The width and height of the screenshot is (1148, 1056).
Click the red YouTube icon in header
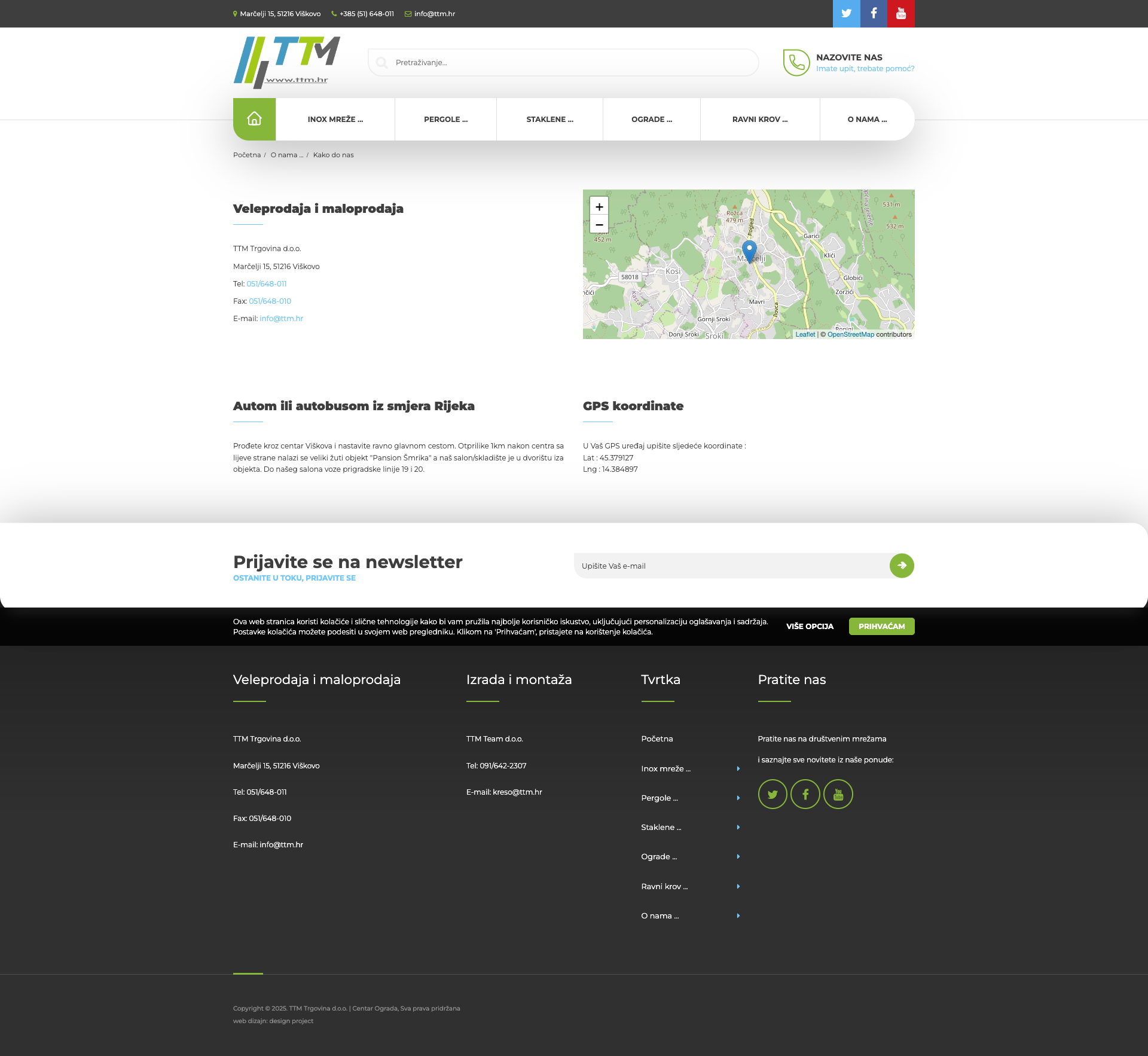point(901,13)
